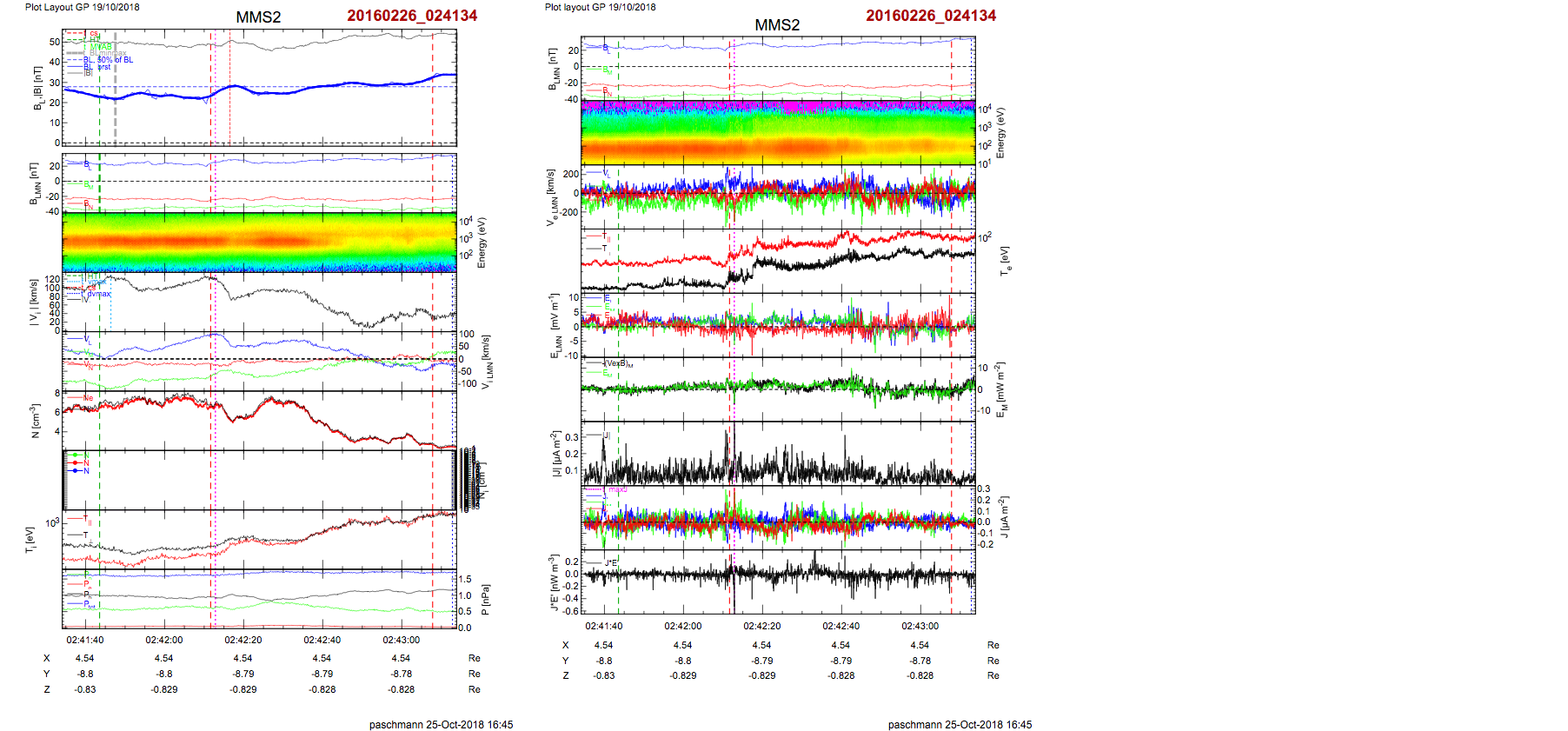The image size is (1568, 731).
Task: Click the left ion energy spectrogram panel
Action: coord(259,242)
